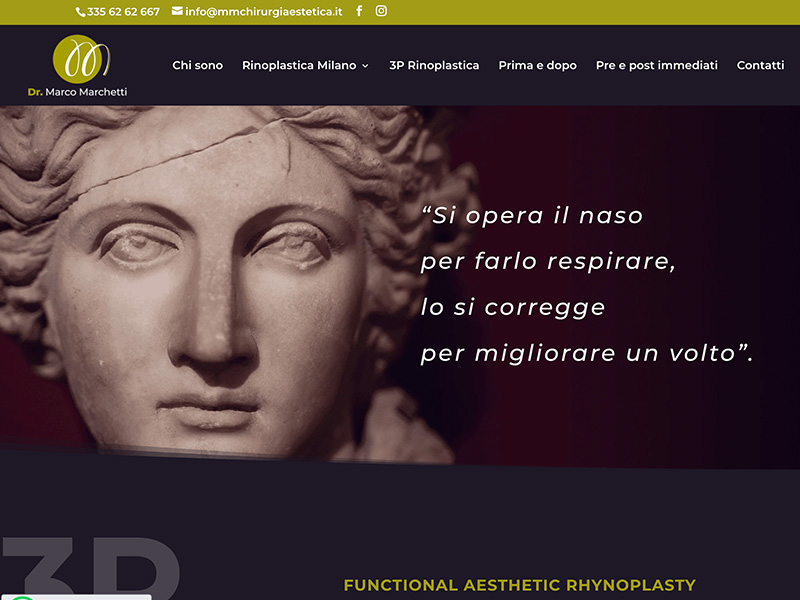Navigate to the Contatti page

click(760, 65)
